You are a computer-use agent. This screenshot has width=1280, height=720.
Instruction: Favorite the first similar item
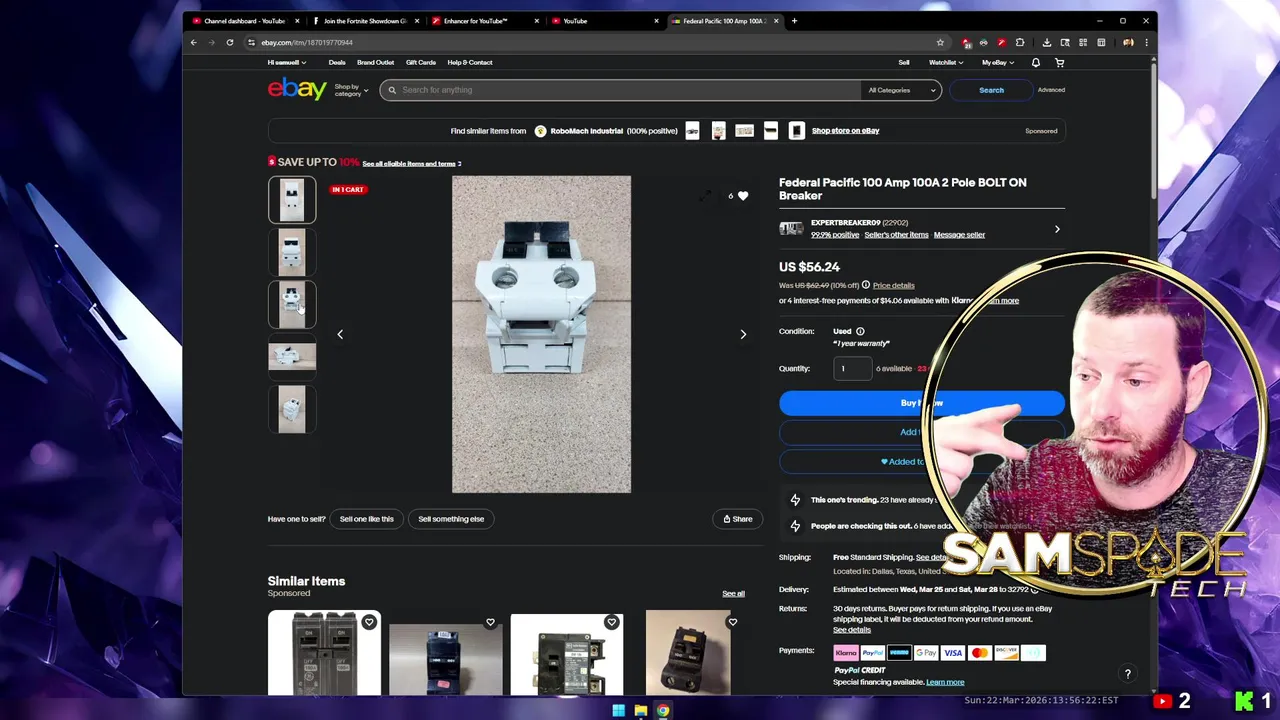(x=369, y=622)
